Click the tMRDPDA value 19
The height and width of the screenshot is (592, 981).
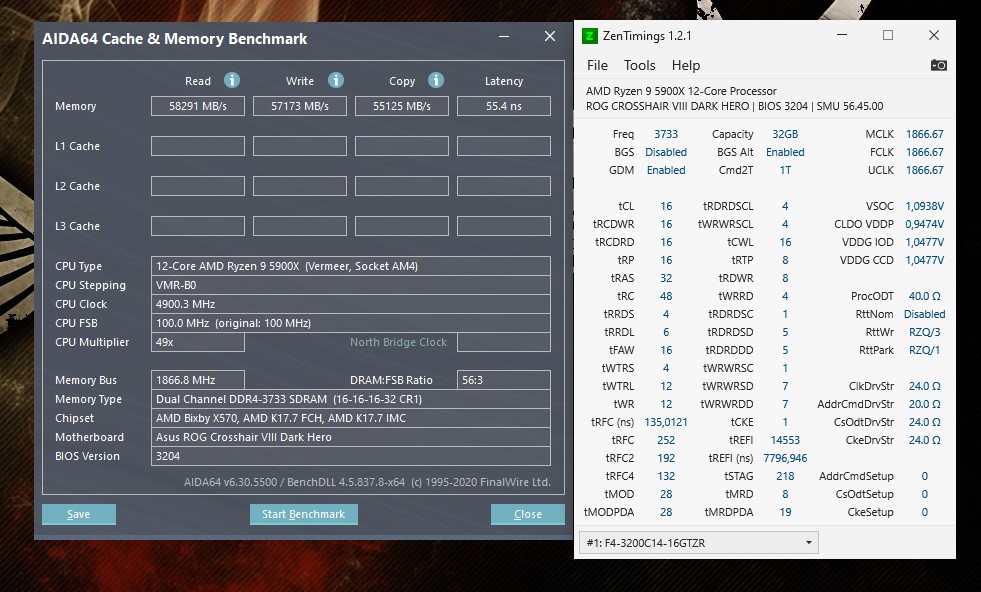pos(785,512)
